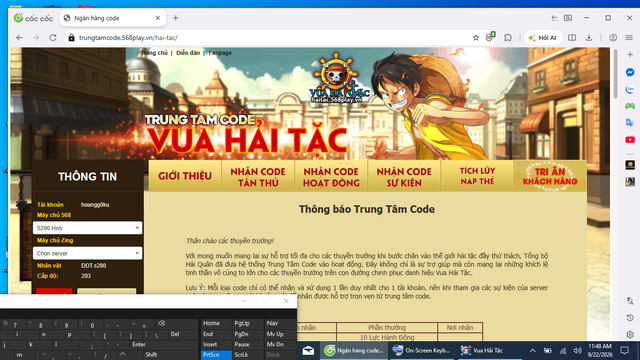Expand the Chọn server Zing dropdown
The height and width of the screenshot is (360, 640).
pos(87,253)
